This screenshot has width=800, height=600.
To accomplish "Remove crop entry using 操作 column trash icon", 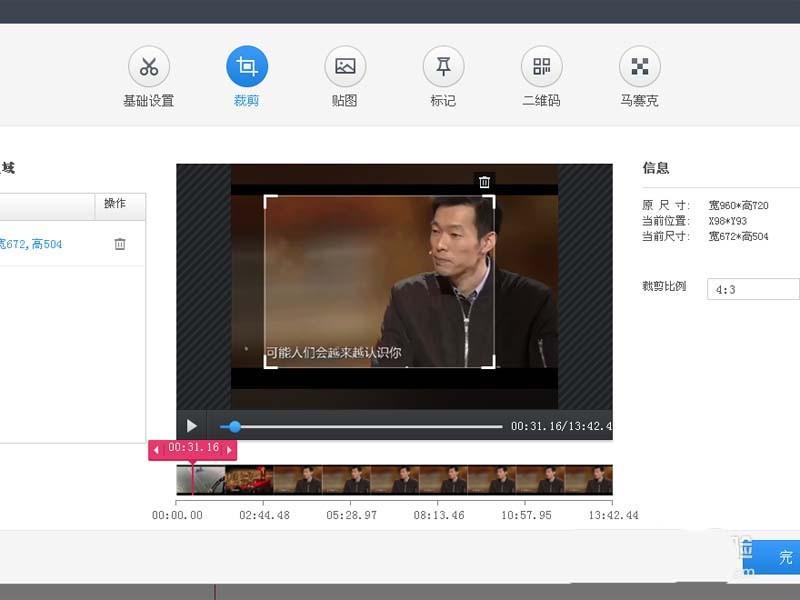I will click(x=118, y=241).
